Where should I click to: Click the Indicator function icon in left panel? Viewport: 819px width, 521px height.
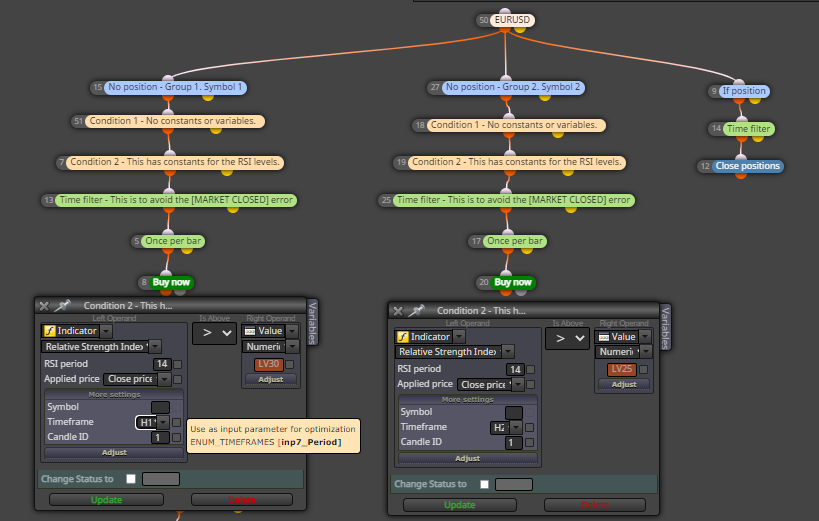(50, 331)
